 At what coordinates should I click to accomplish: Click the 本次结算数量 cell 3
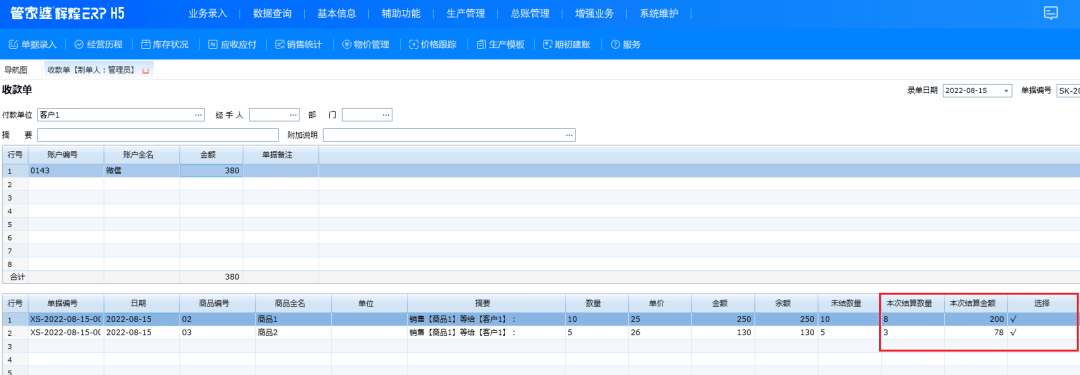913,332
